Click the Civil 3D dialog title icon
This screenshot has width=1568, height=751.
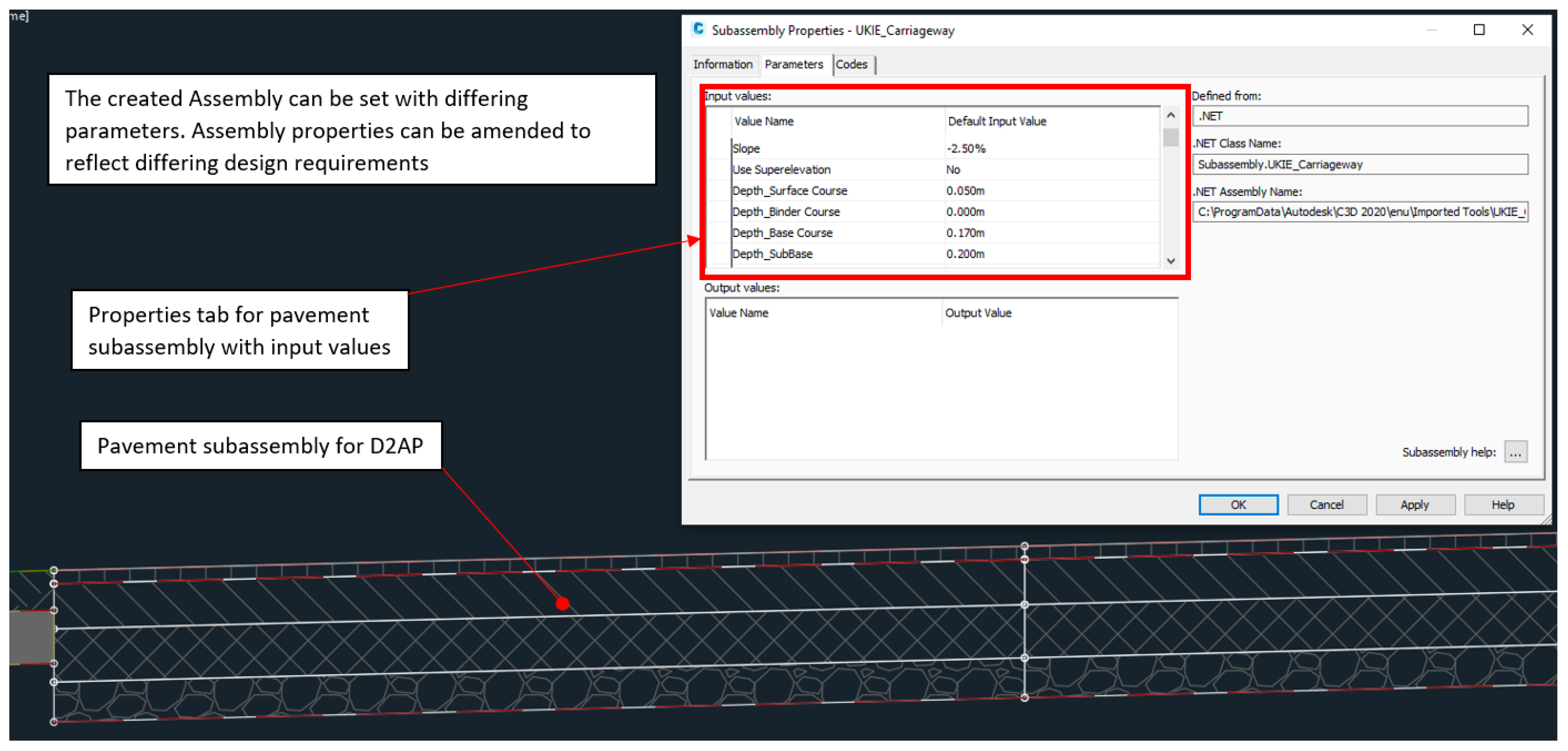[698, 29]
